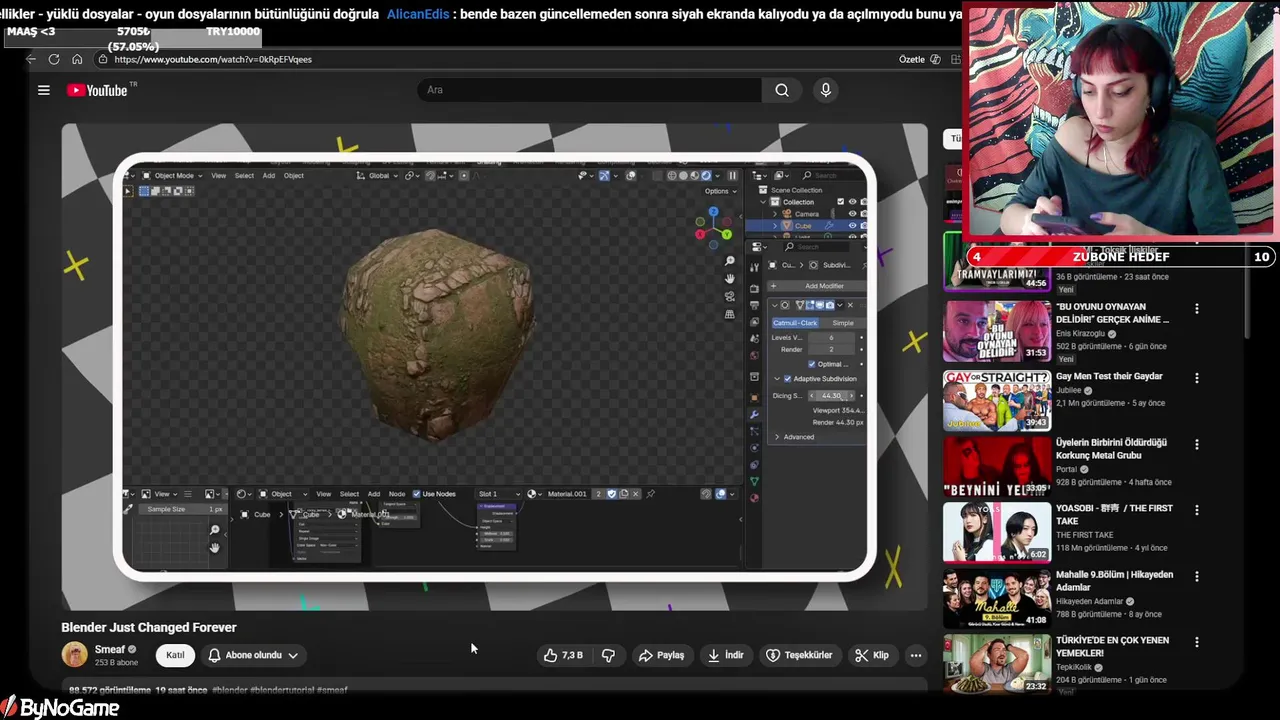Image resolution: width=1280 pixels, height=720 pixels.
Task: Click the zoom magnifier in Blender viewport
Action: tap(730, 261)
